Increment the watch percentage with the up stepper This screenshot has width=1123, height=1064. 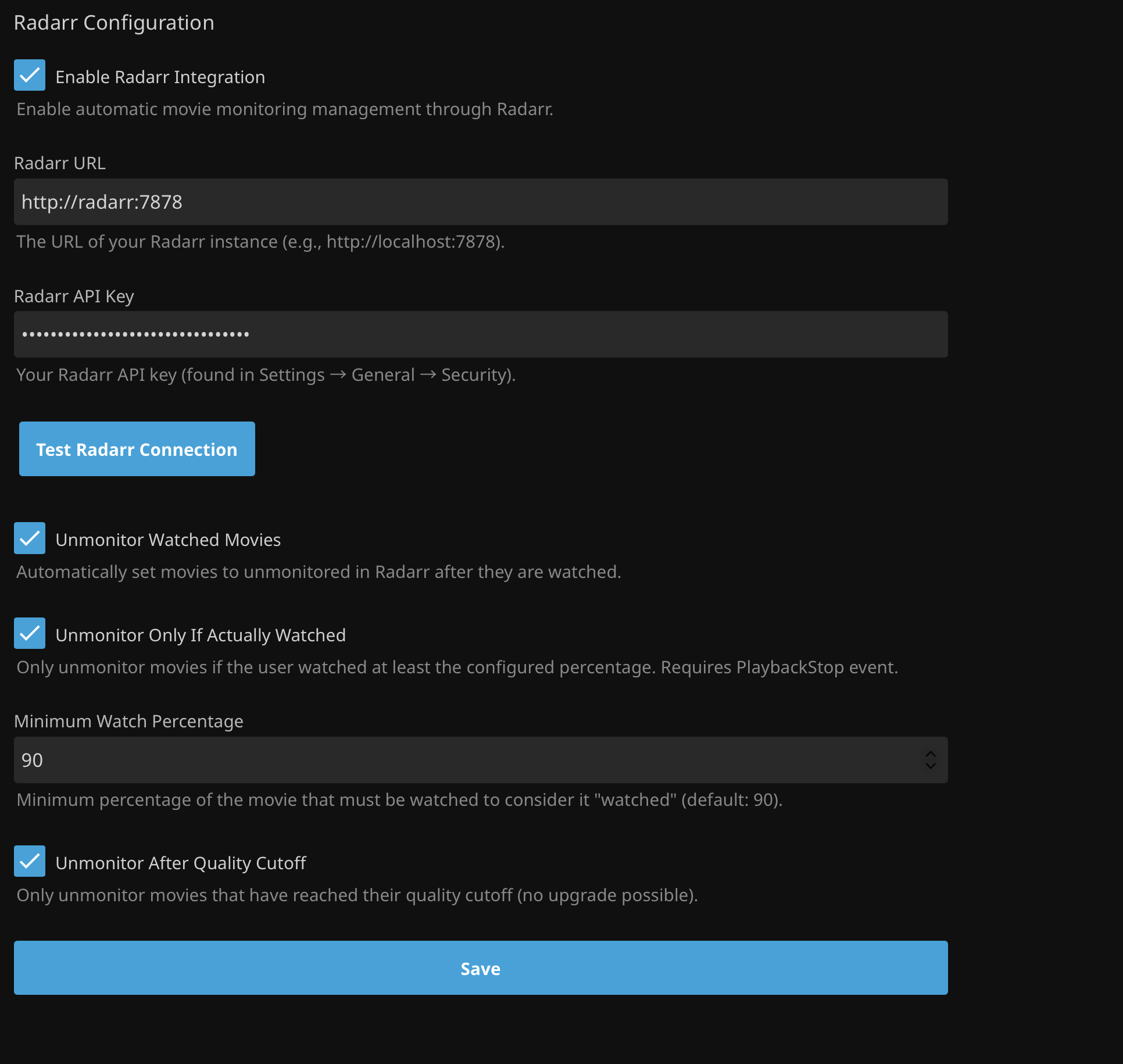point(929,754)
